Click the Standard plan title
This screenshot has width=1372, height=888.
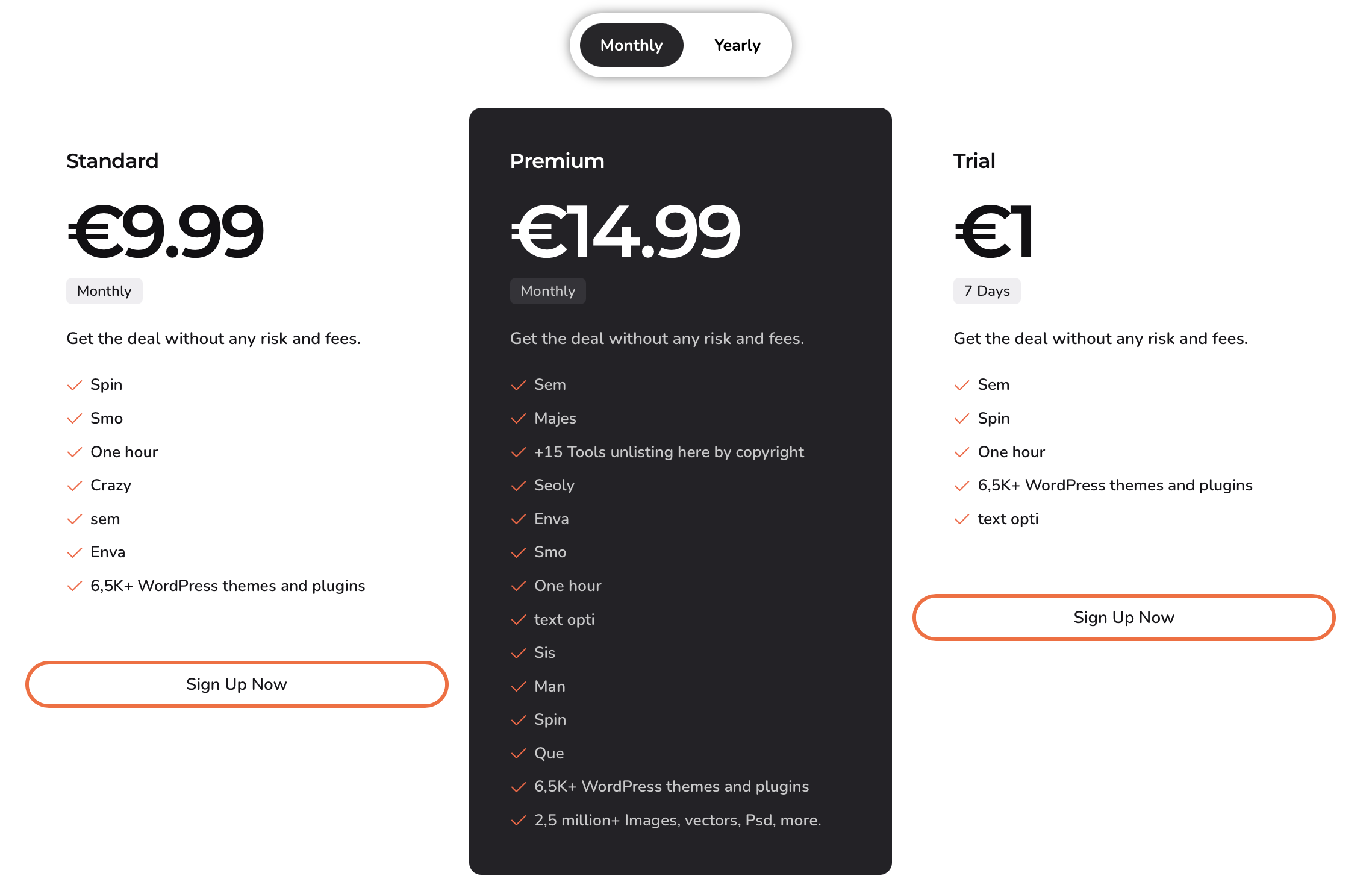point(112,161)
